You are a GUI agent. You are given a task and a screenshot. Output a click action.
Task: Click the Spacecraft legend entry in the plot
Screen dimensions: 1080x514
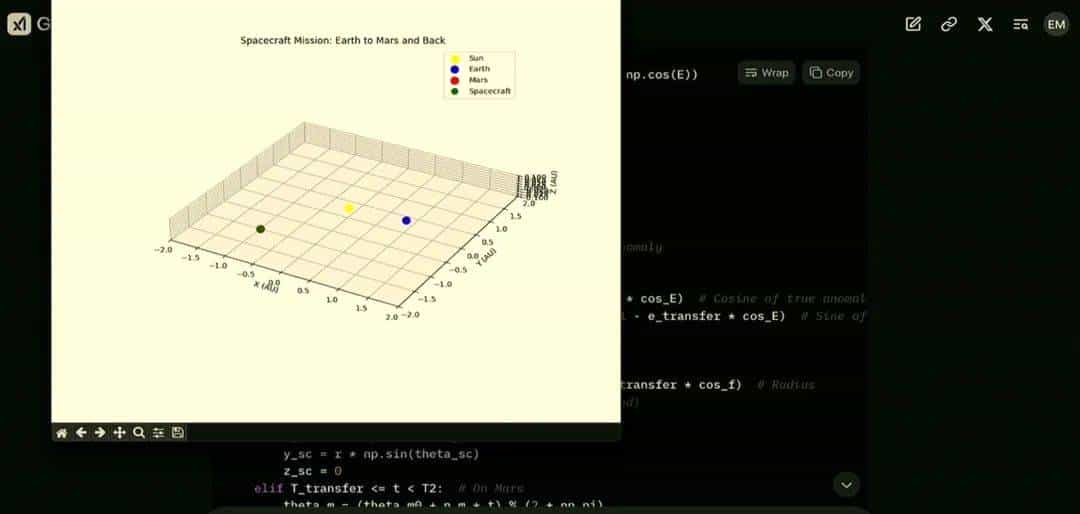click(x=480, y=91)
